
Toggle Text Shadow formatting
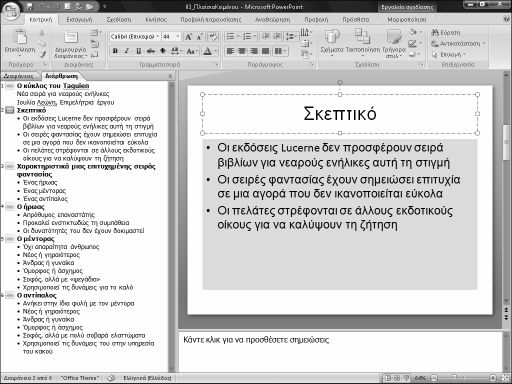pyautogui.click(x=163, y=51)
